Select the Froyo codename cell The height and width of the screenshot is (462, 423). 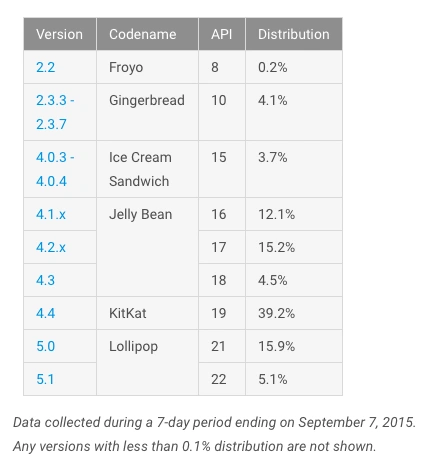point(147,67)
